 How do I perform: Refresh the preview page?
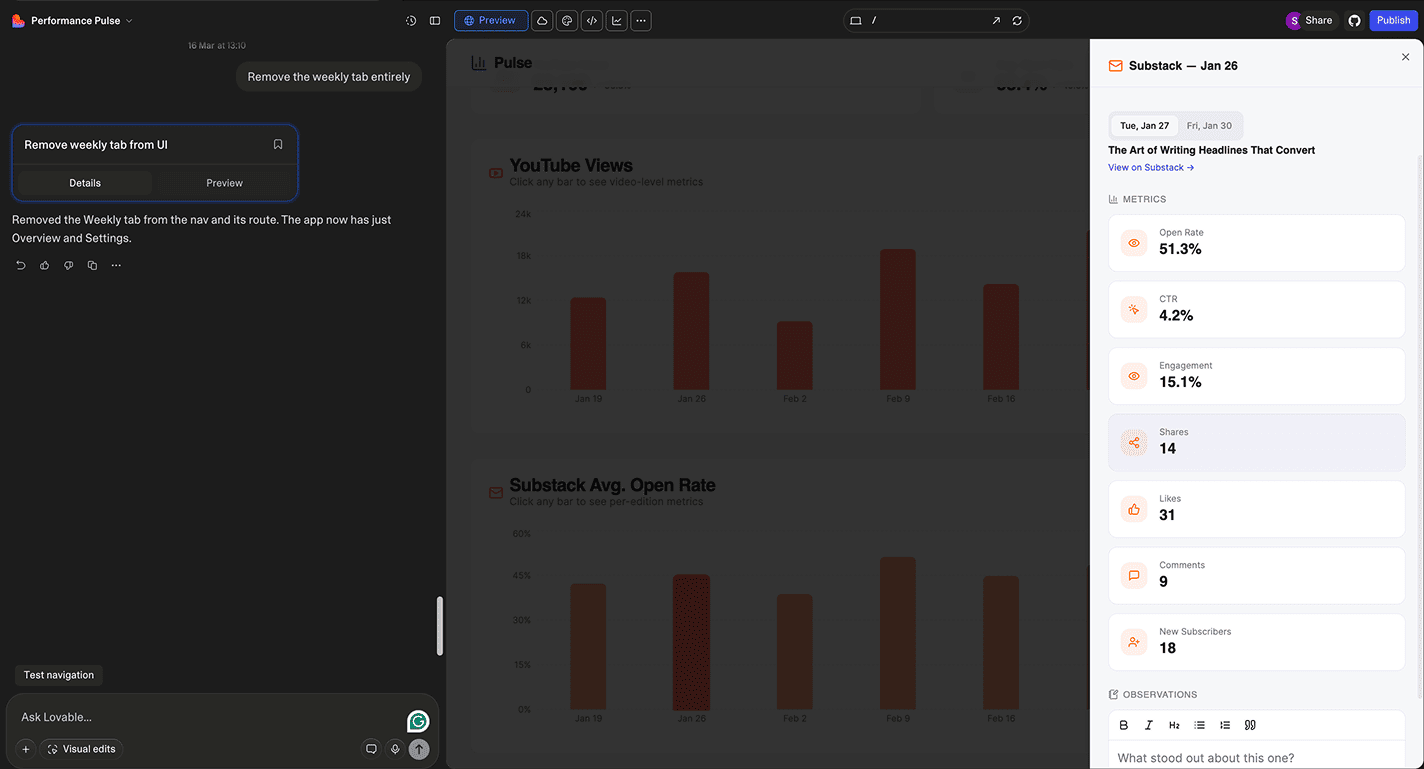coord(1017,20)
